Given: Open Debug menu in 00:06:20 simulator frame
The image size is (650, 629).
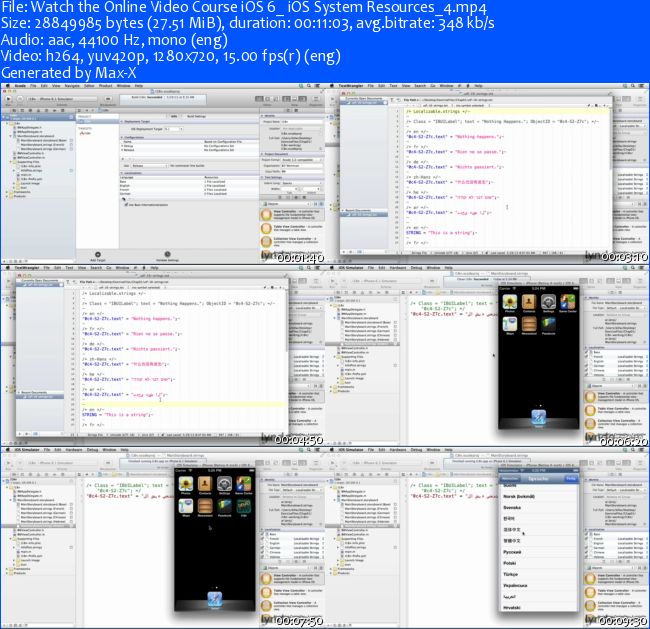Looking at the screenshot, I should point(416,268).
